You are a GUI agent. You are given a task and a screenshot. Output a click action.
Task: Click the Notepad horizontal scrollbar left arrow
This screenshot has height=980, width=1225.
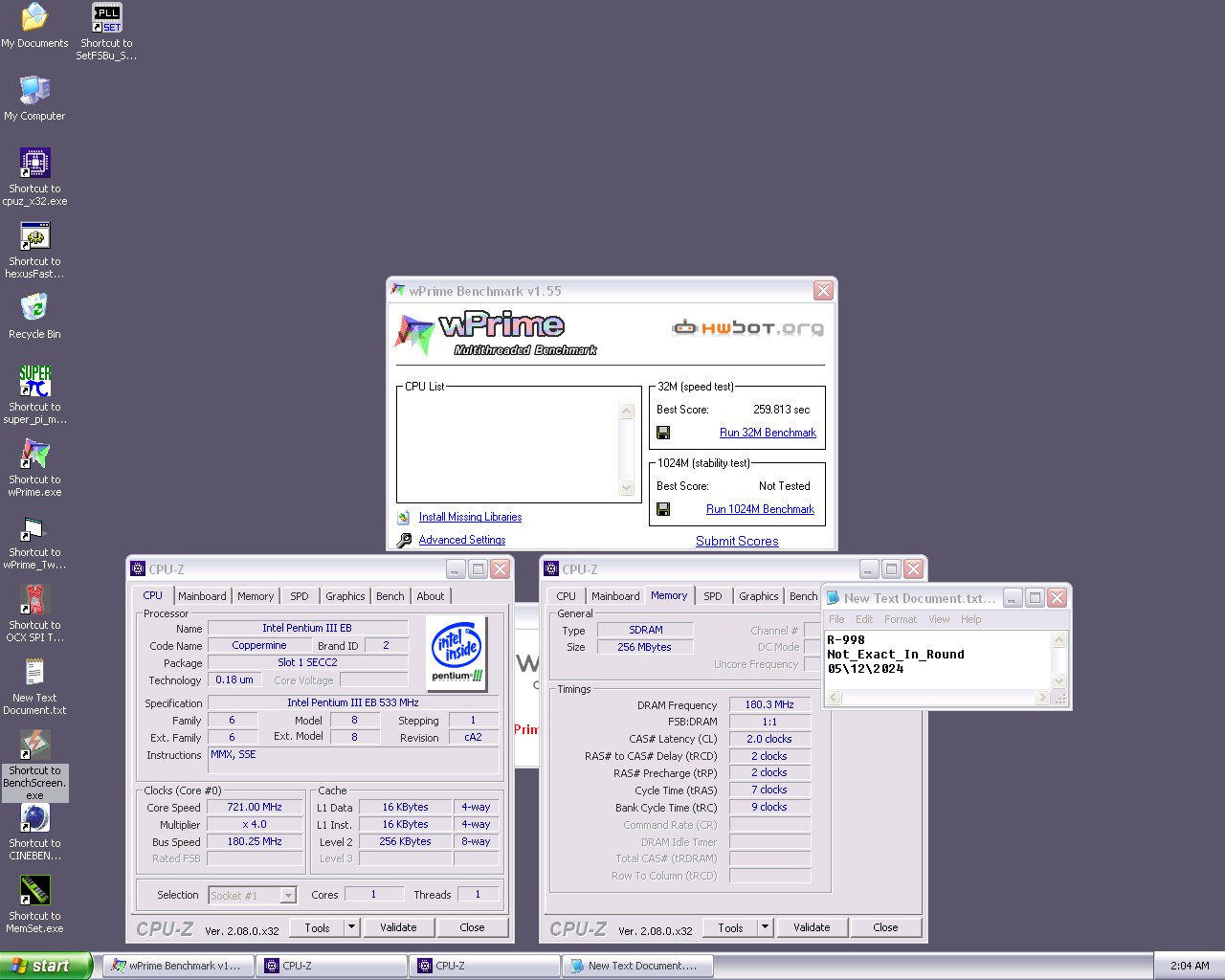coord(834,698)
